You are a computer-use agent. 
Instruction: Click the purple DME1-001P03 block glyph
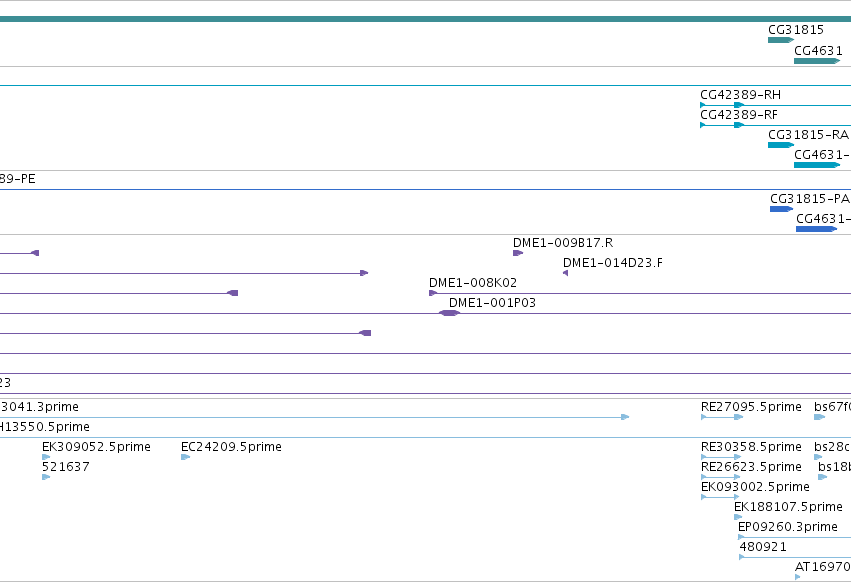coord(449,313)
